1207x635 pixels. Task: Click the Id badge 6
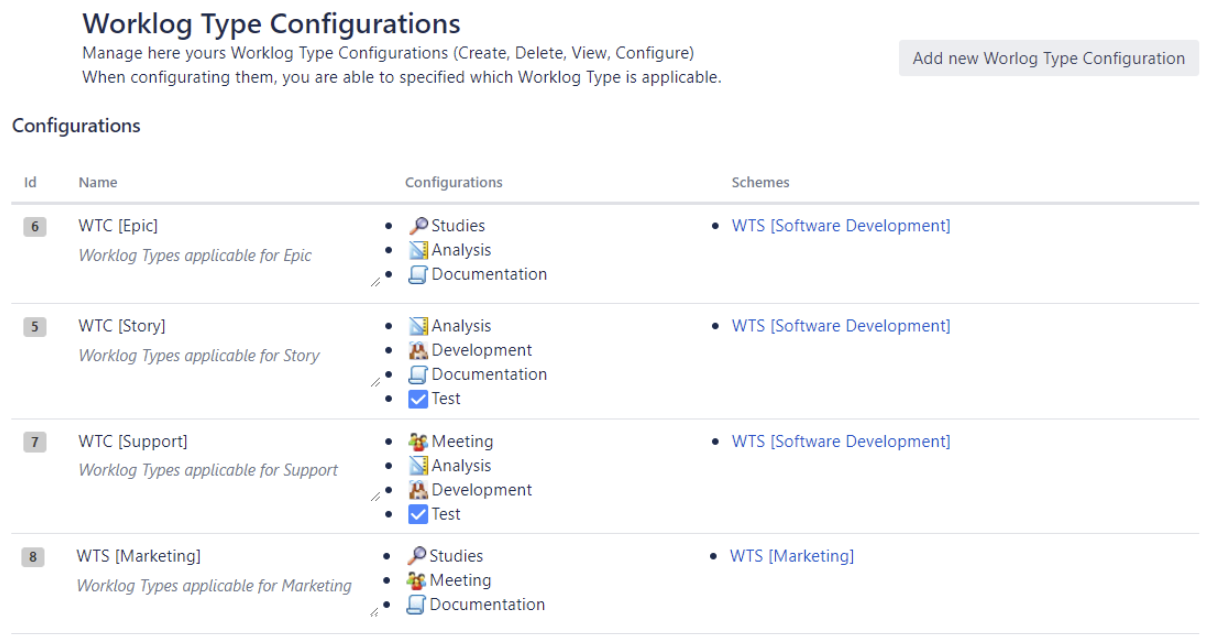35,227
